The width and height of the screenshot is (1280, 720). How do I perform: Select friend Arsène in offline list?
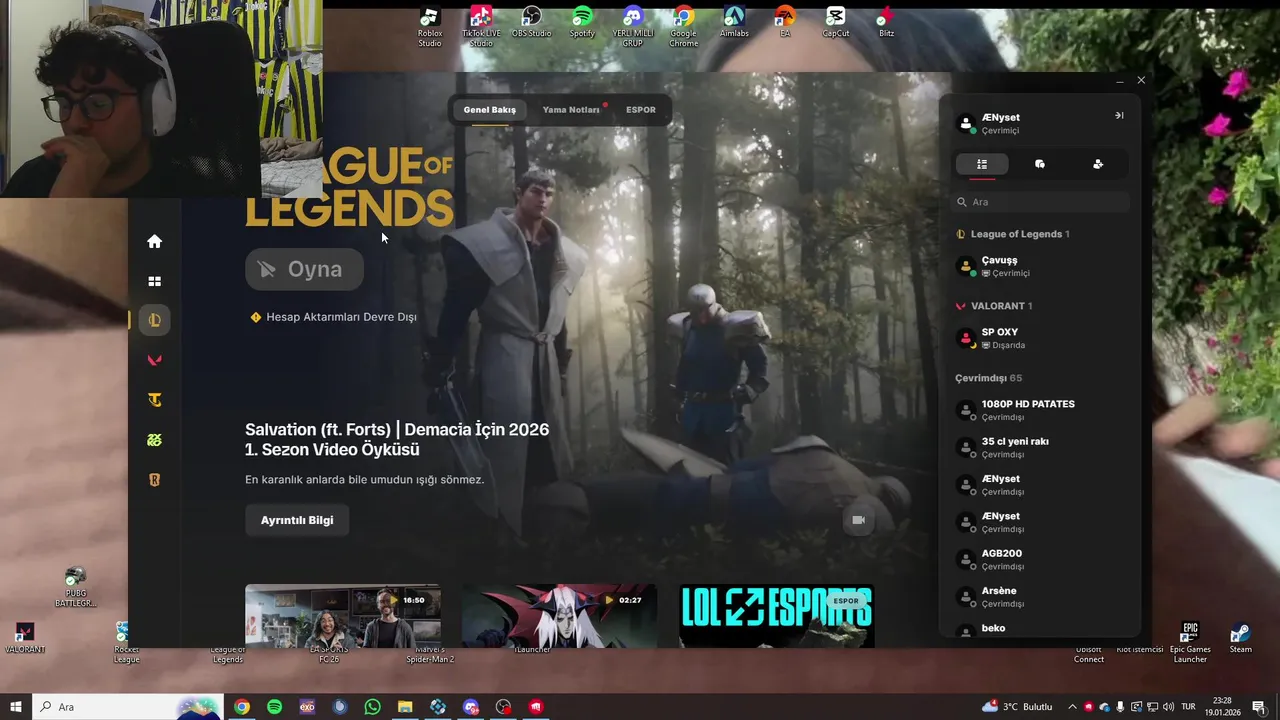tap(1040, 597)
